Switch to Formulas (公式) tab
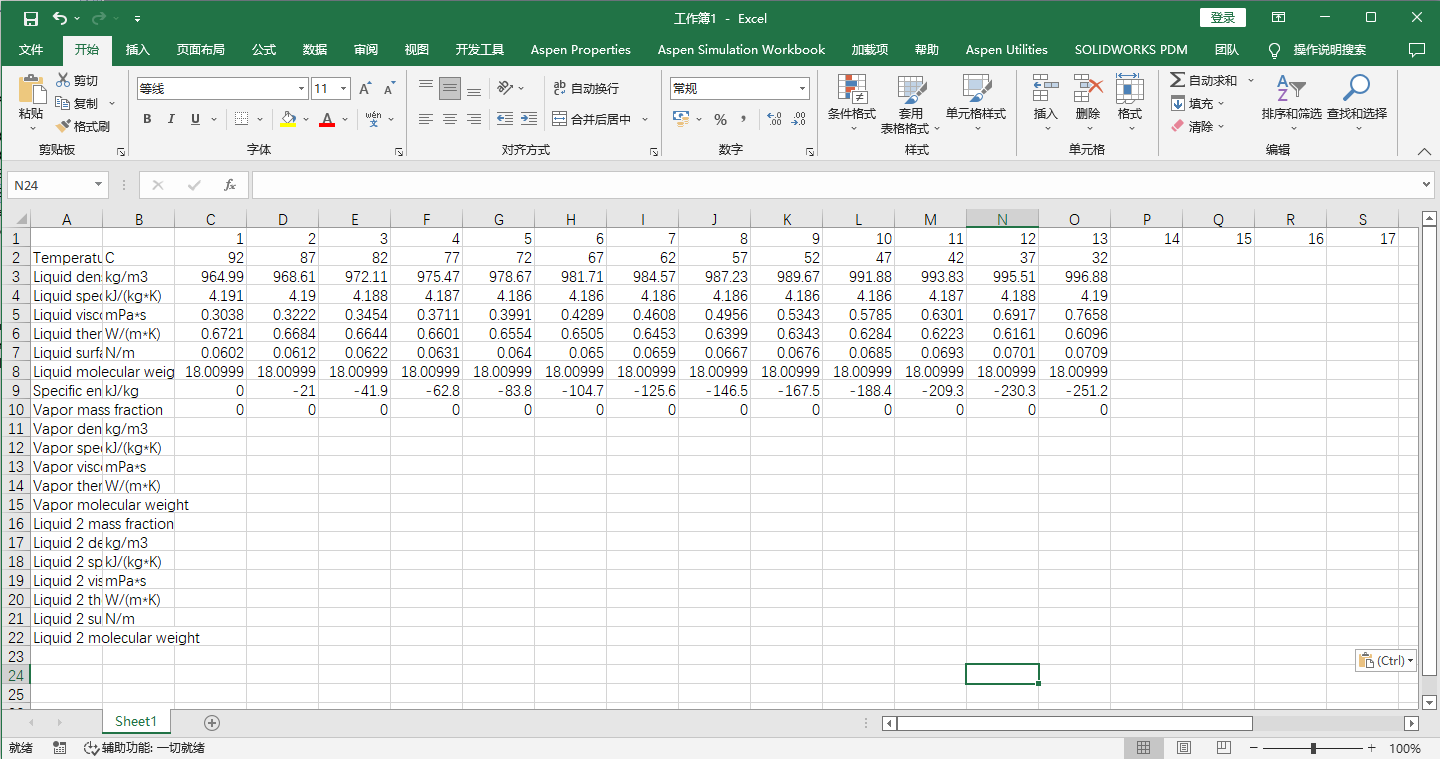The height and width of the screenshot is (759, 1440). (264, 49)
